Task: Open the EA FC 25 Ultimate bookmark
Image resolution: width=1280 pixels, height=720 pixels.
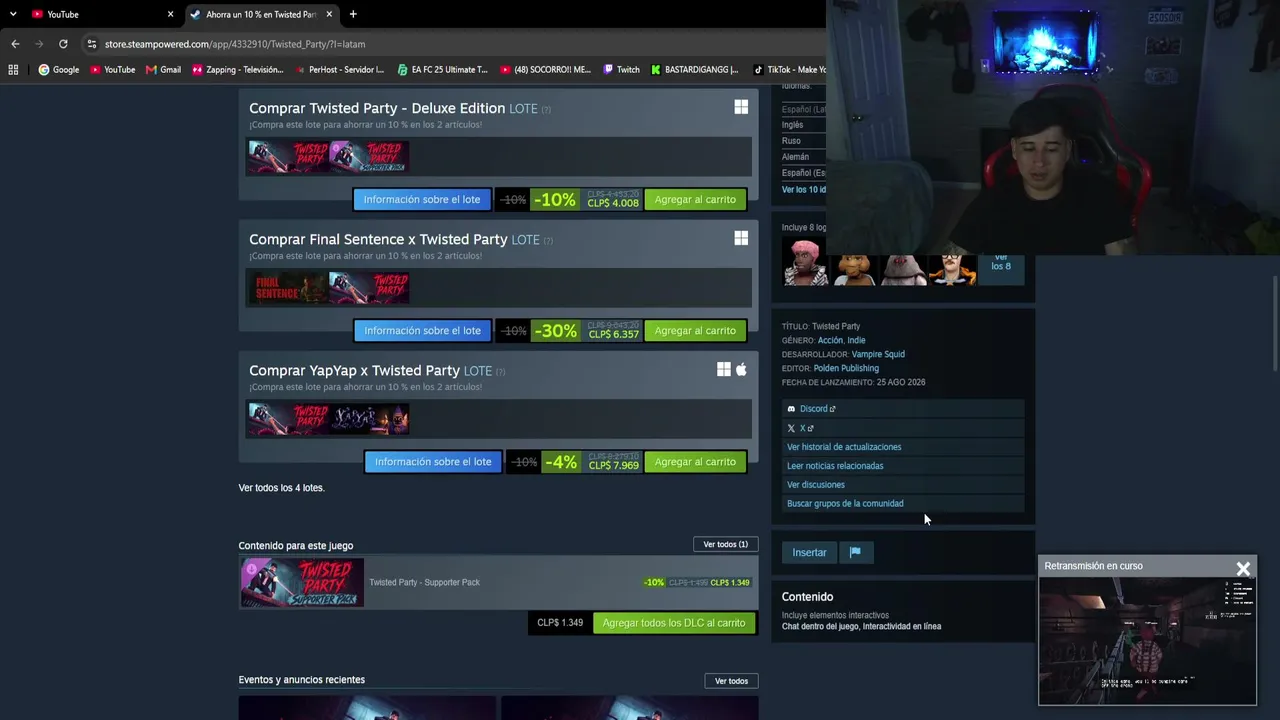Action: 442,70
